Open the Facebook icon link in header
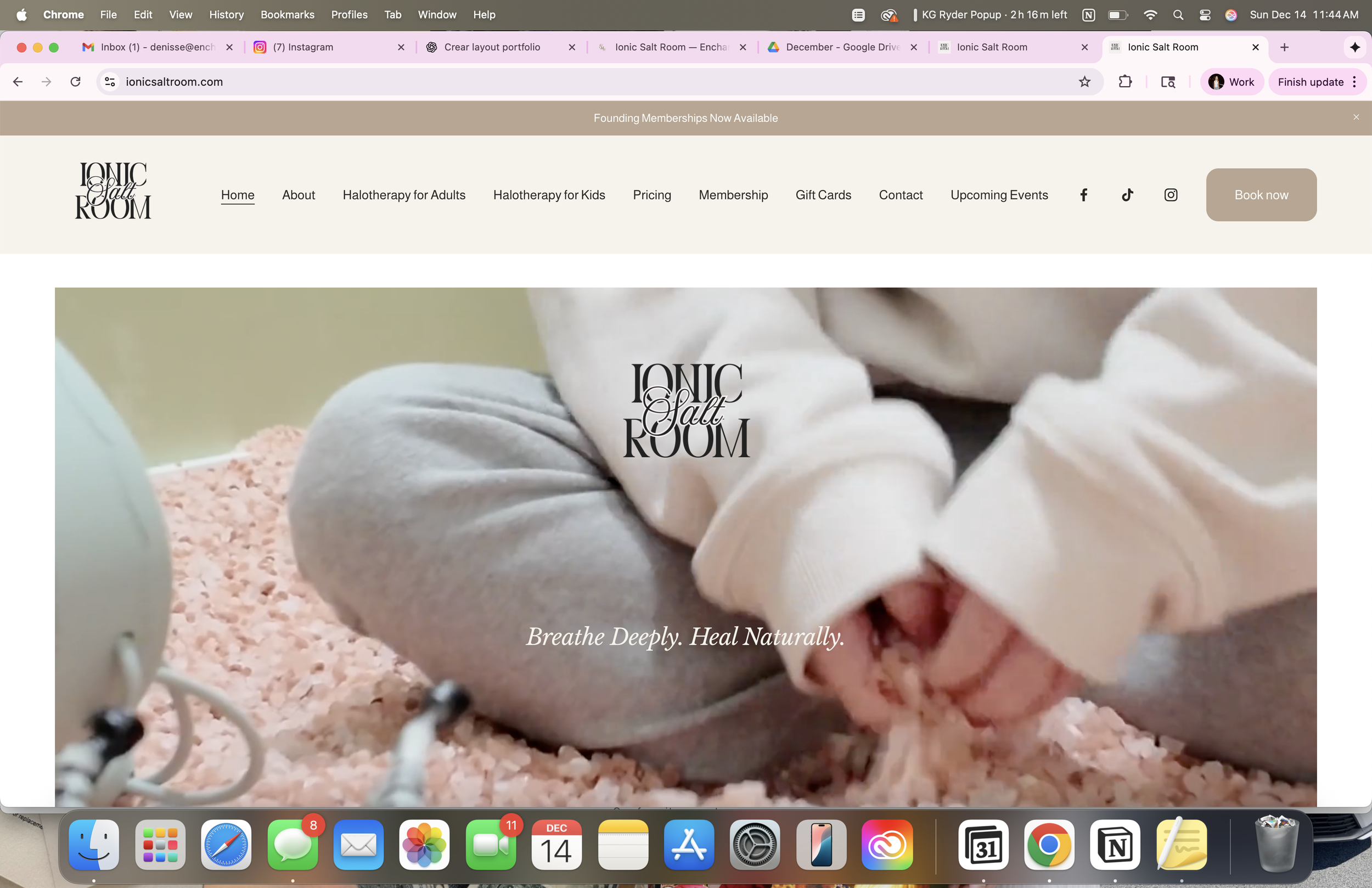Viewport: 1372px width, 888px height. coord(1084,195)
